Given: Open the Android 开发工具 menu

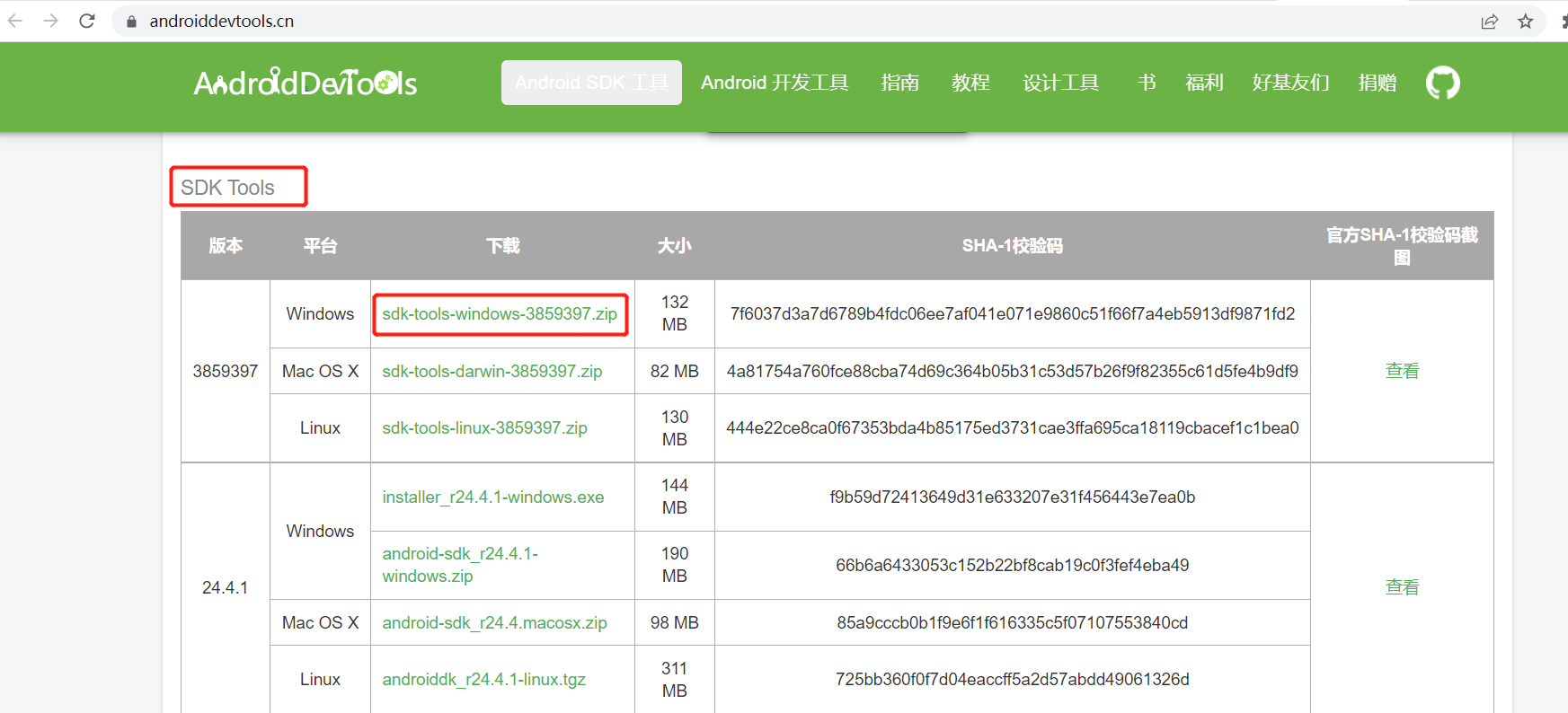Looking at the screenshot, I should point(775,83).
